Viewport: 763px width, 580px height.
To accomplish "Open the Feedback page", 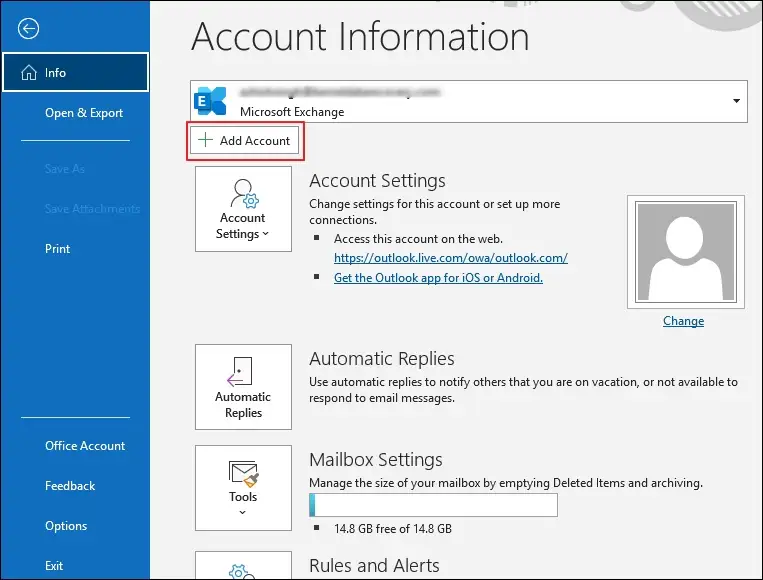I will (70, 486).
